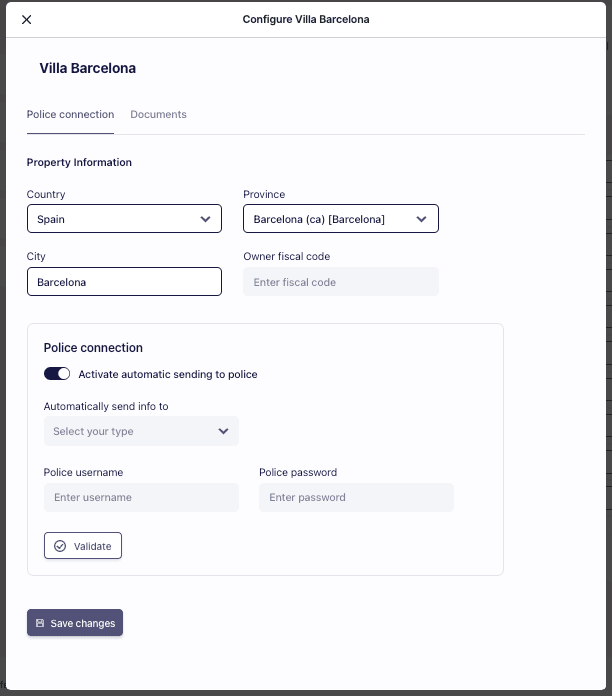Screen dimensions: 612x696
Task: Click the 'Activate automatic sending to police' label
Action: (x=168, y=374)
